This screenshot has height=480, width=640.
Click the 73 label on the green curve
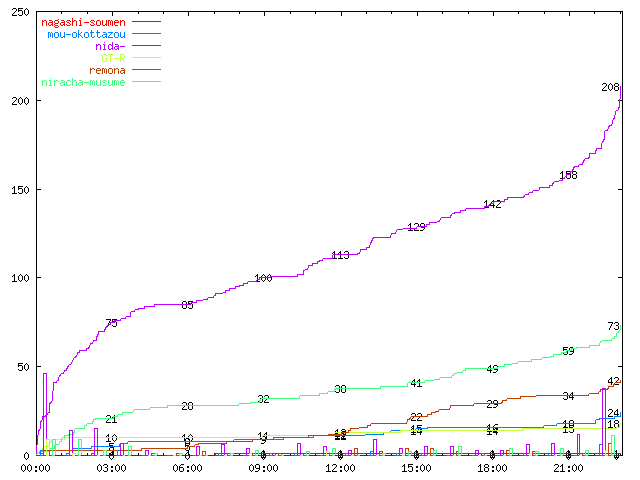click(x=614, y=326)
